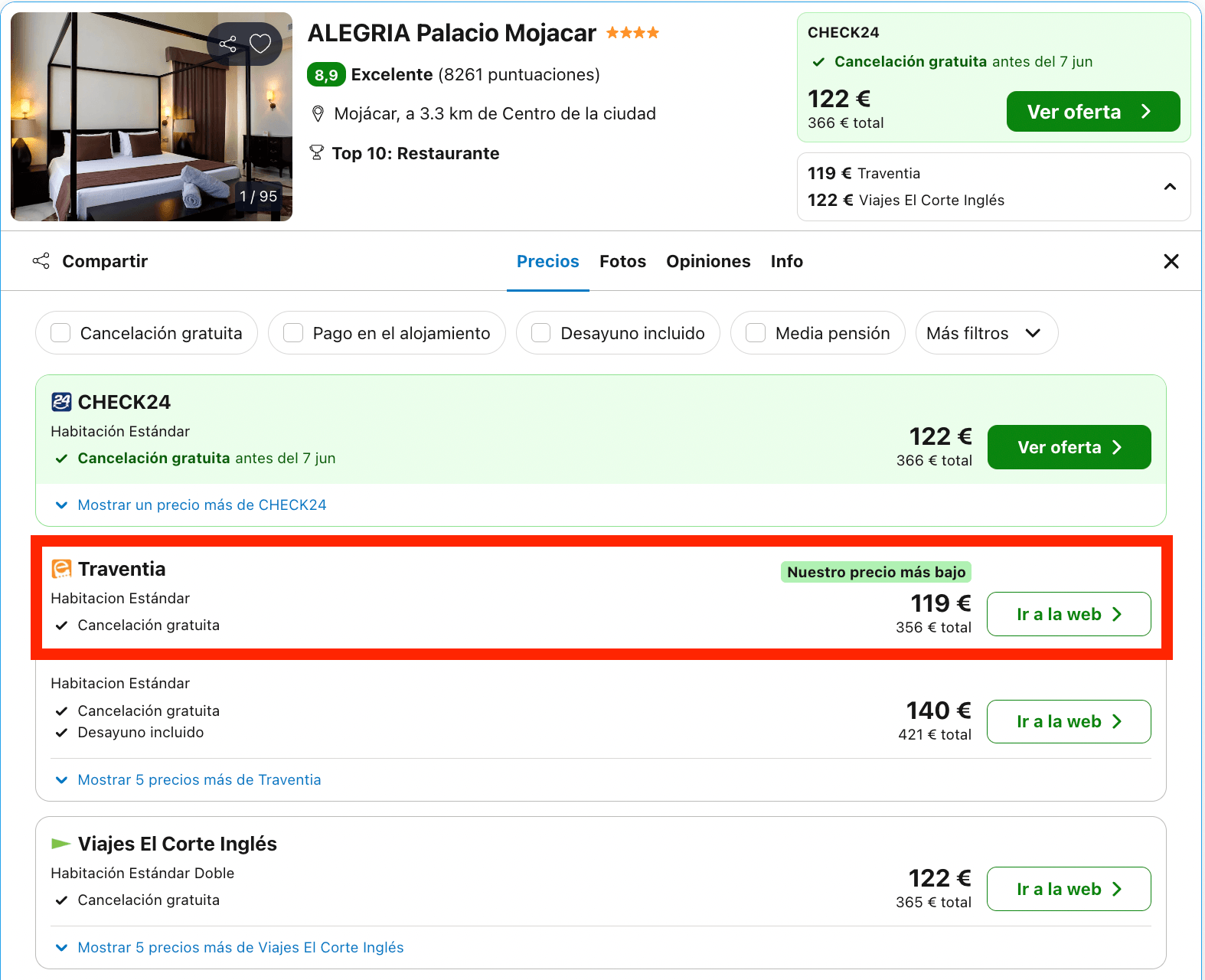Click the four-star rating icons
1205x980 pixels.
pyautogui.click(x=632, y=33)
